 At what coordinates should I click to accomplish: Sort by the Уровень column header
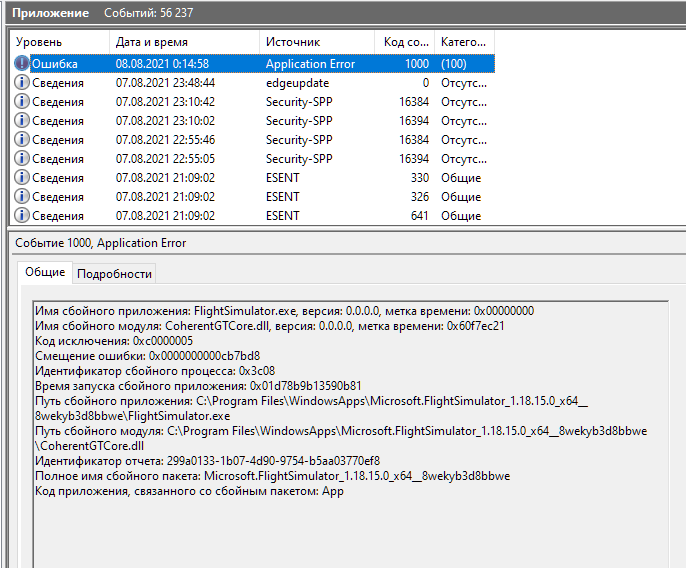(60, 42)
